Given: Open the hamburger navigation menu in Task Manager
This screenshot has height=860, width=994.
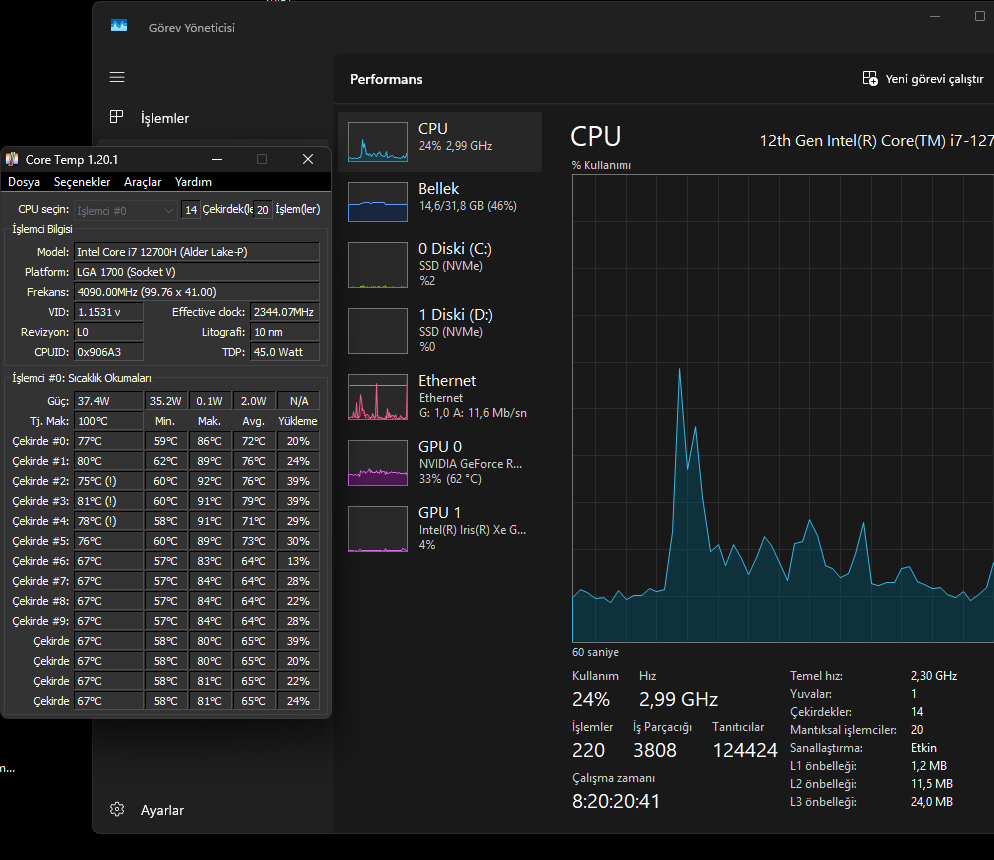Looking at the screenshot, I should tap(117, 77).
